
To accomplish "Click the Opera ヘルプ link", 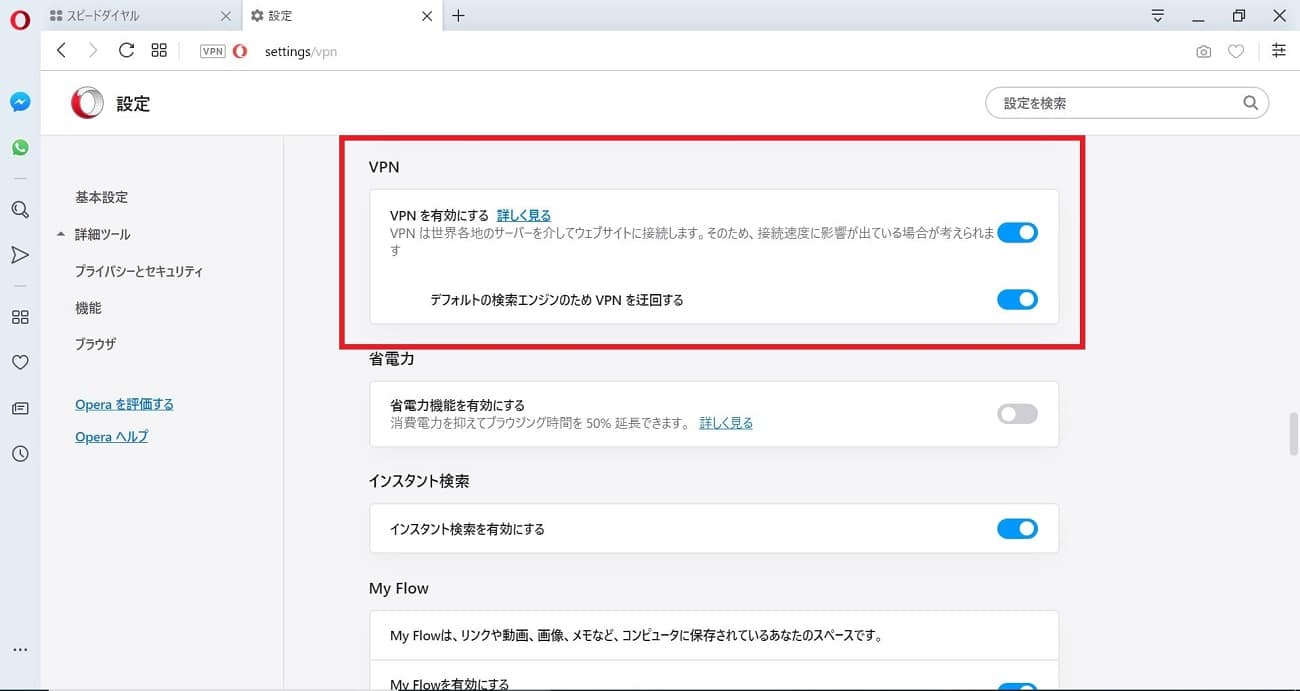I will point(111,437).
